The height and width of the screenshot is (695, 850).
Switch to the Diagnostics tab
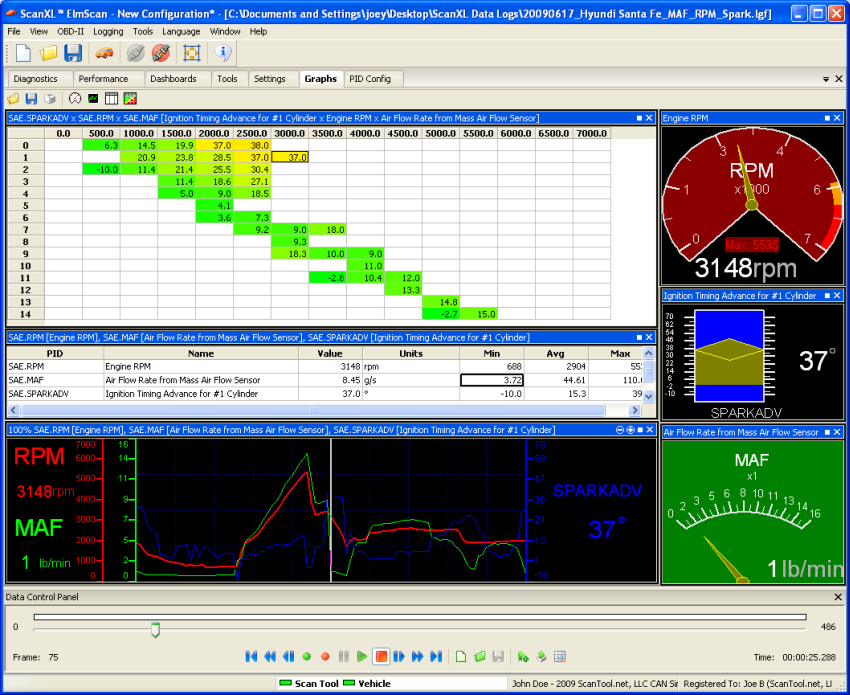click(36, 79)
